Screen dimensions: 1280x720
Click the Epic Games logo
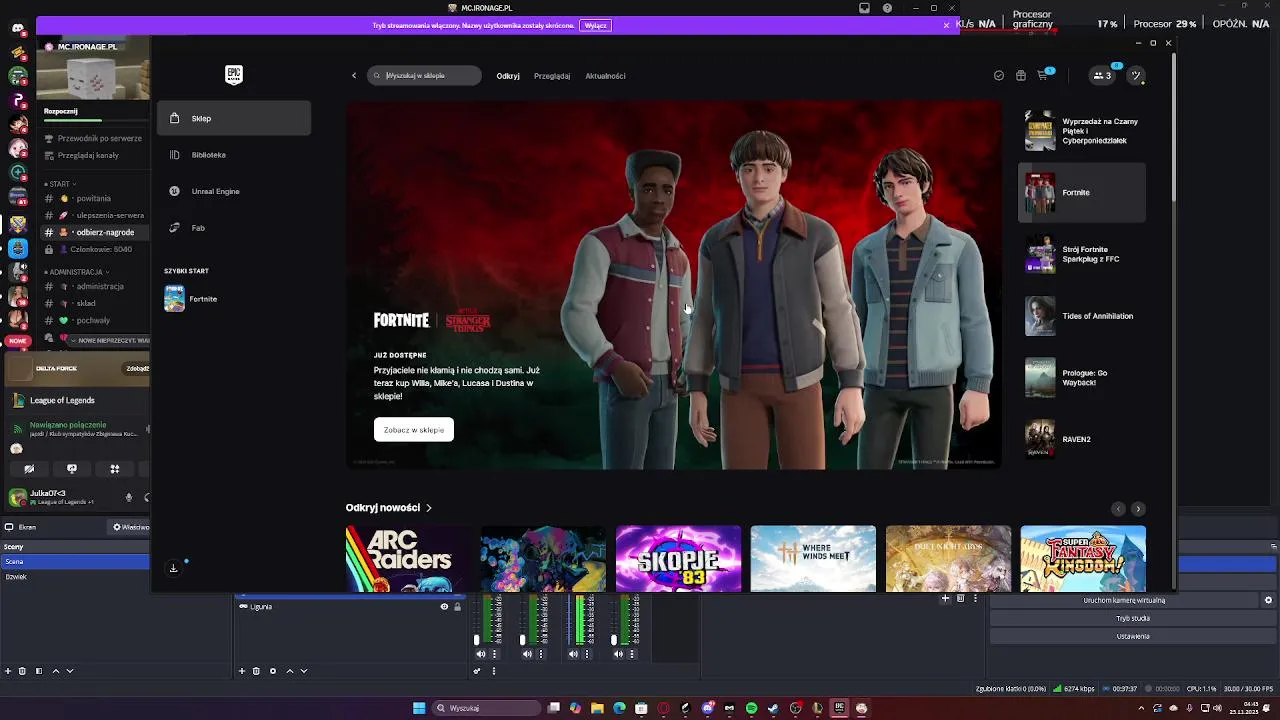(234, 75)
